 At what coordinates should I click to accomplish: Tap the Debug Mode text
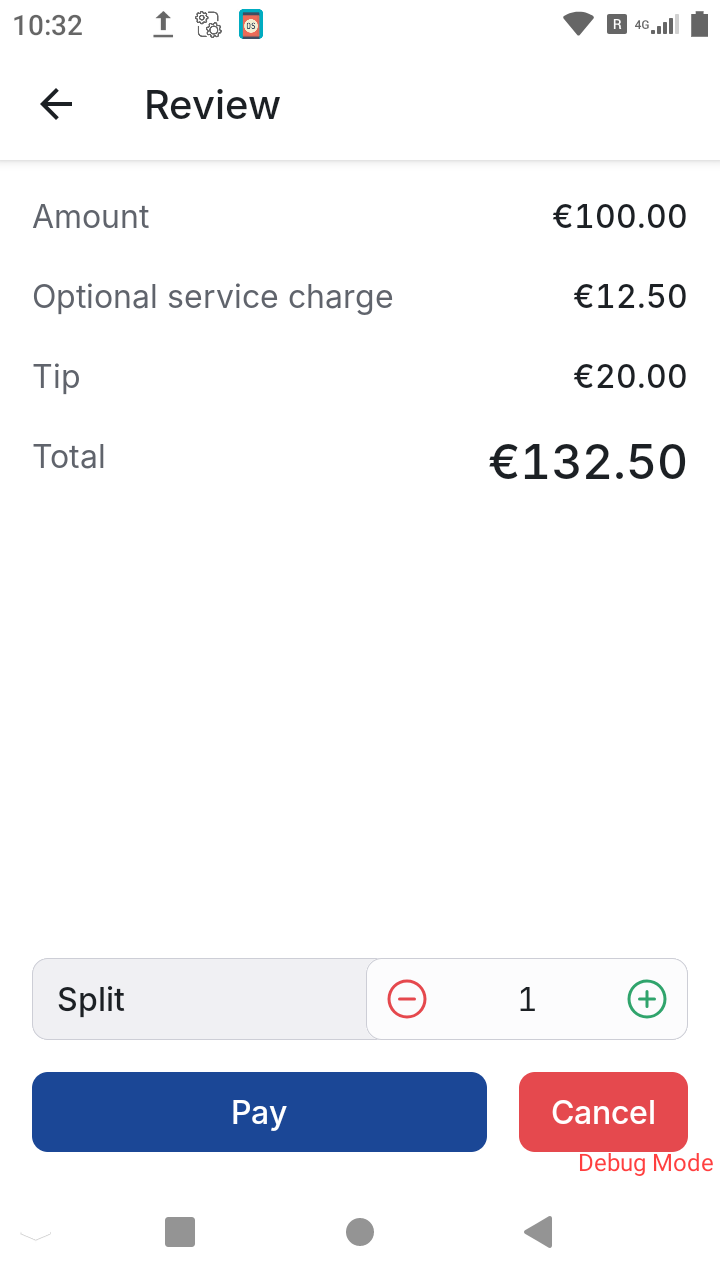(645, 1163)
